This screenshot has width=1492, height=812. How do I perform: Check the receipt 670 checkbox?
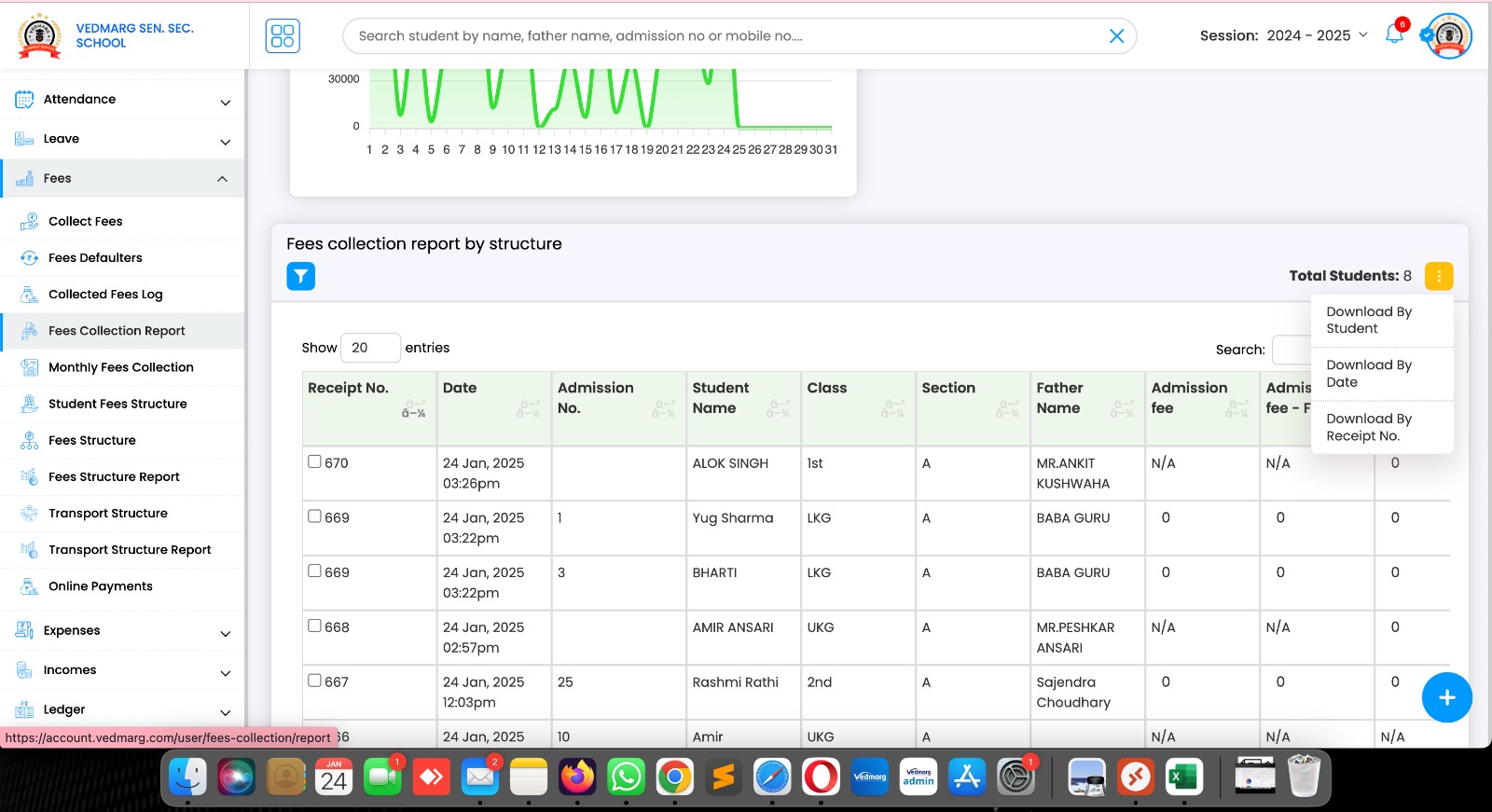pyautogui.click(x=315, y=461)
